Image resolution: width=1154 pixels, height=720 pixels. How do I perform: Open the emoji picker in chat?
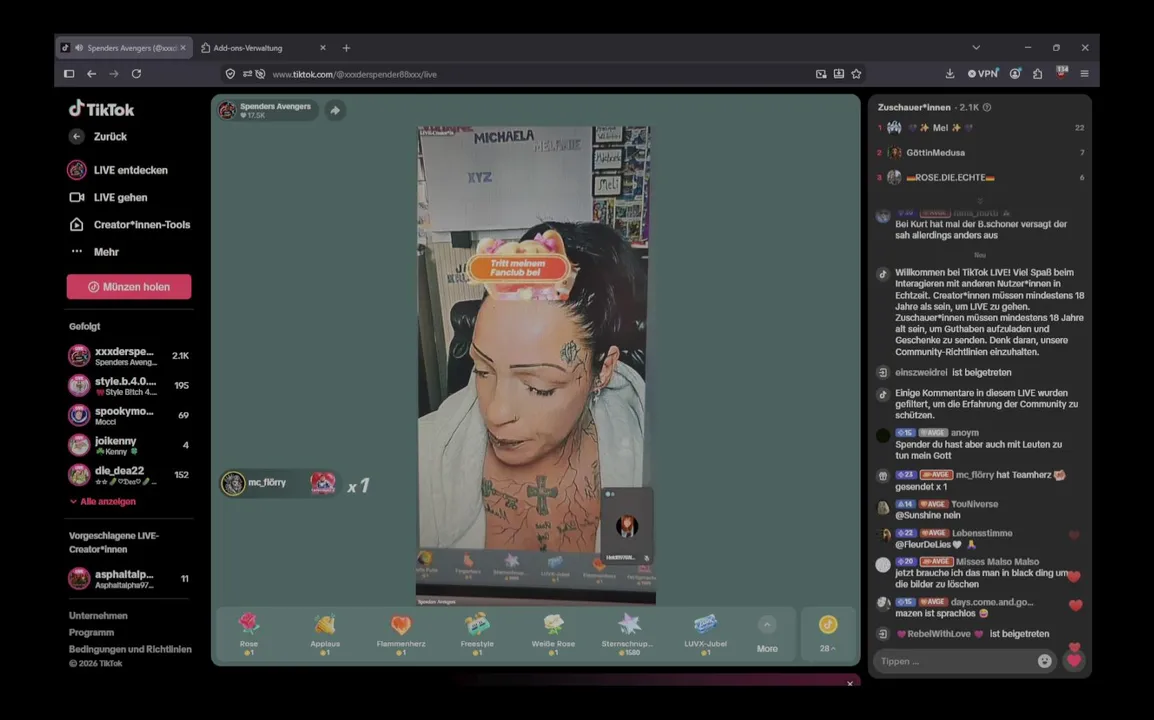(1044, 661)
